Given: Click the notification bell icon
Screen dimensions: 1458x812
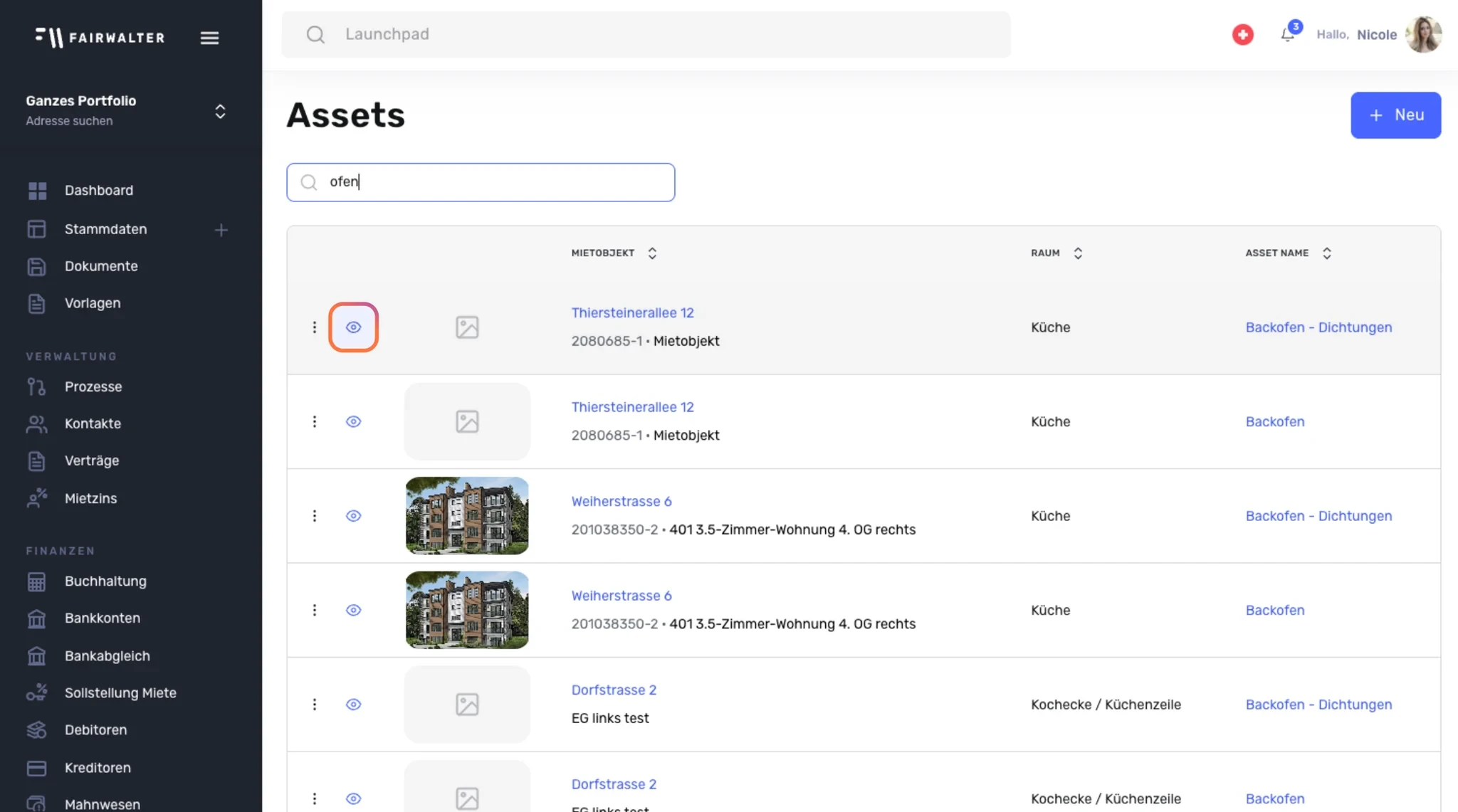Looking at the screenshot, I should pos(1288,34).
